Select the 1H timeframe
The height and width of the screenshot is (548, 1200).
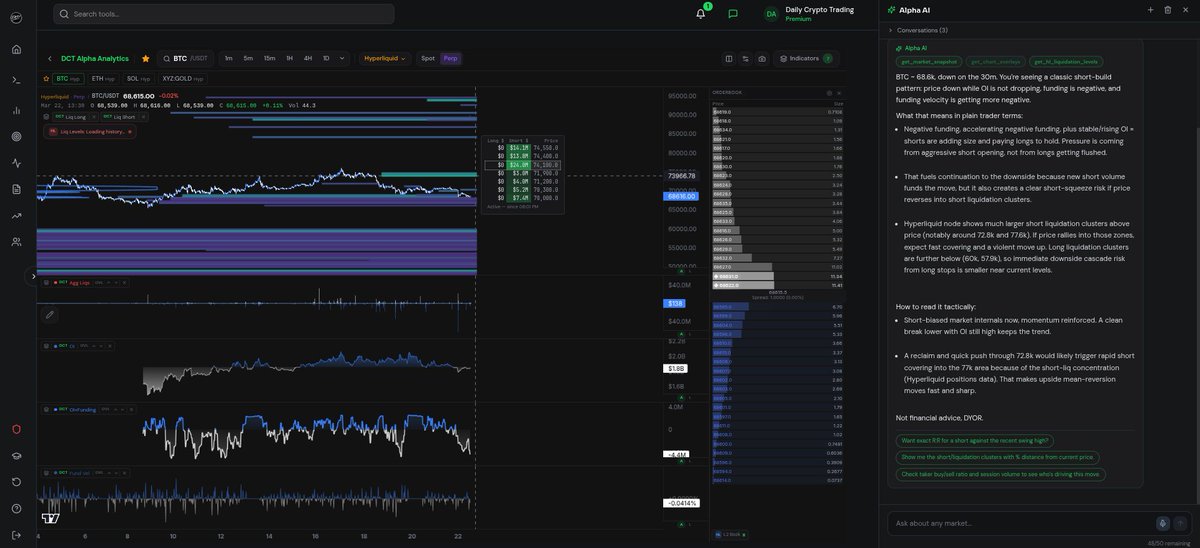pos(289,58)
